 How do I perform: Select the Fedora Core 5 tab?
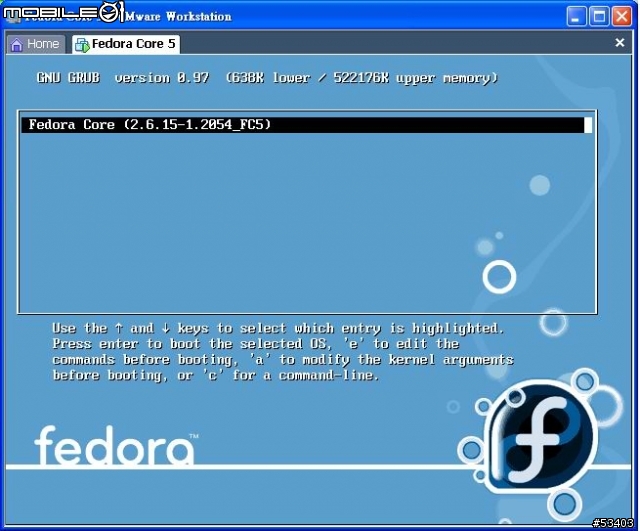click(126, 44)
